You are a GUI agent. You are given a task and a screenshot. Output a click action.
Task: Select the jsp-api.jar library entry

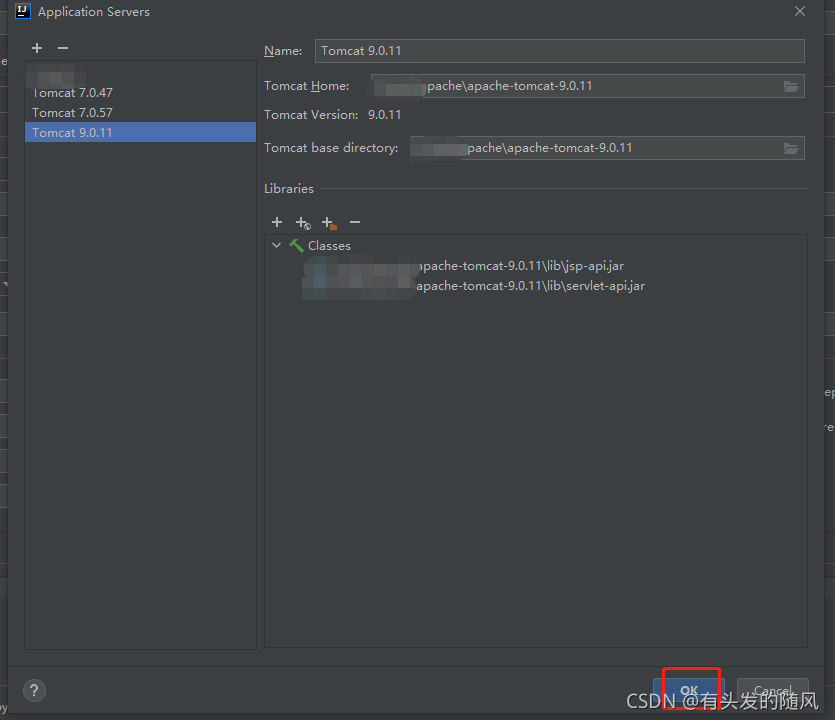point(463,266)
